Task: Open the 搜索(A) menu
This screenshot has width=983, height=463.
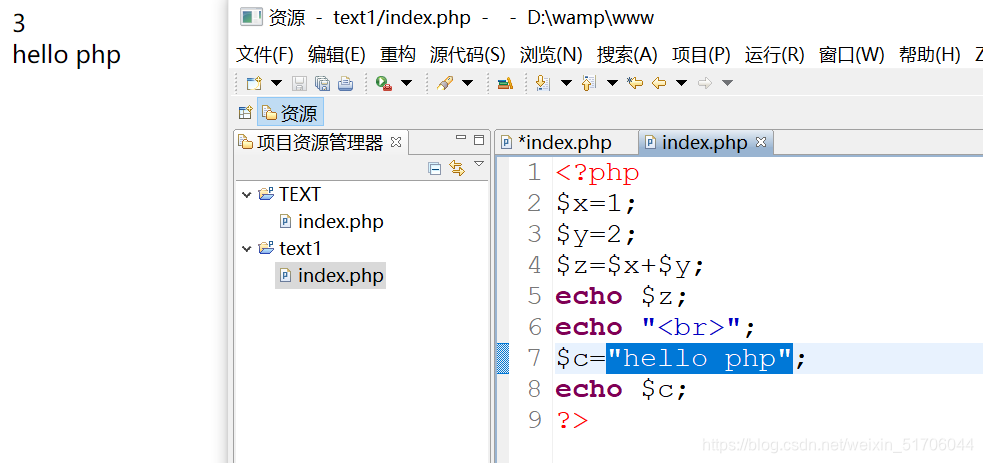Action: (x=627, y=55)
